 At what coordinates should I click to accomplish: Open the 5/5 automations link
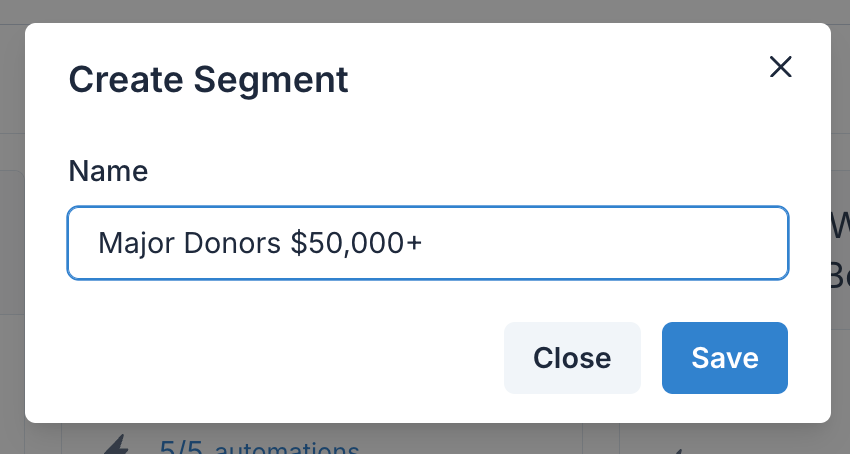pos(259,448)
